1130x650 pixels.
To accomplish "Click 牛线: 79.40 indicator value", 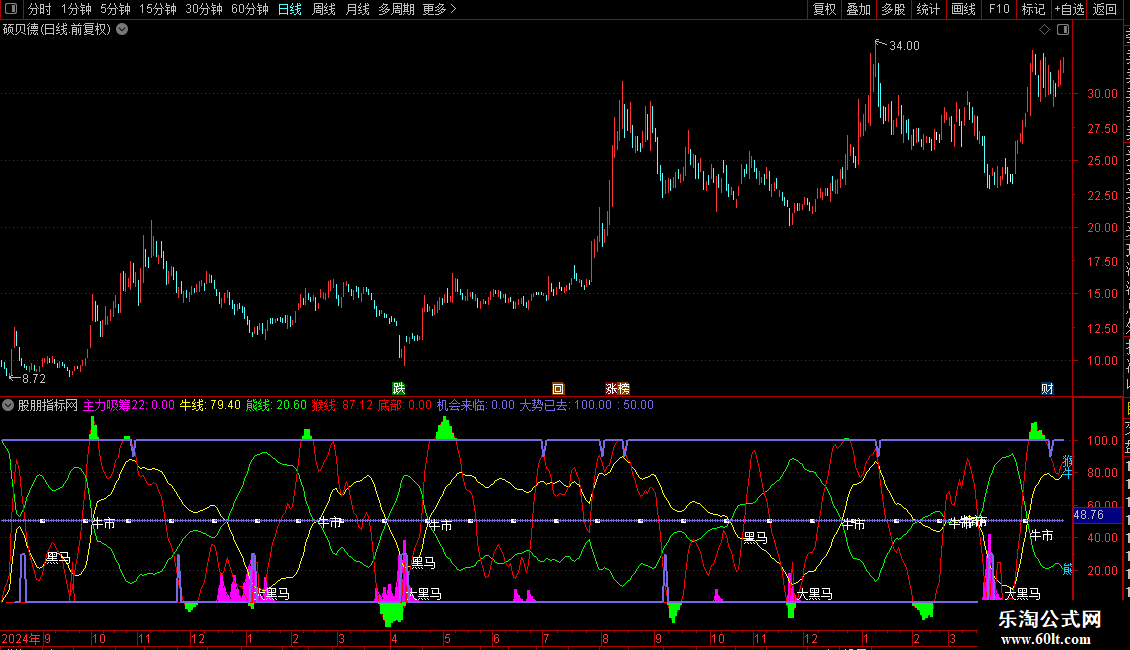I will tap(210, 405).
